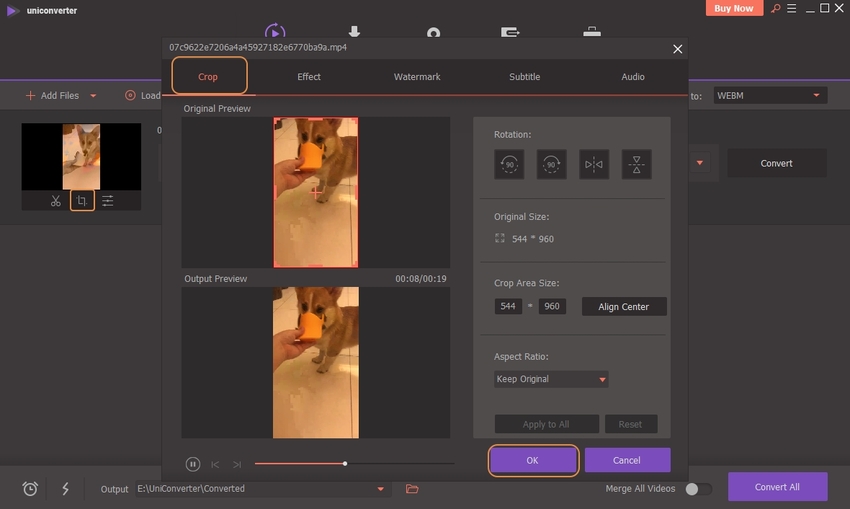Rotate video 90 degrees clockwise

(x=551, y=164)
